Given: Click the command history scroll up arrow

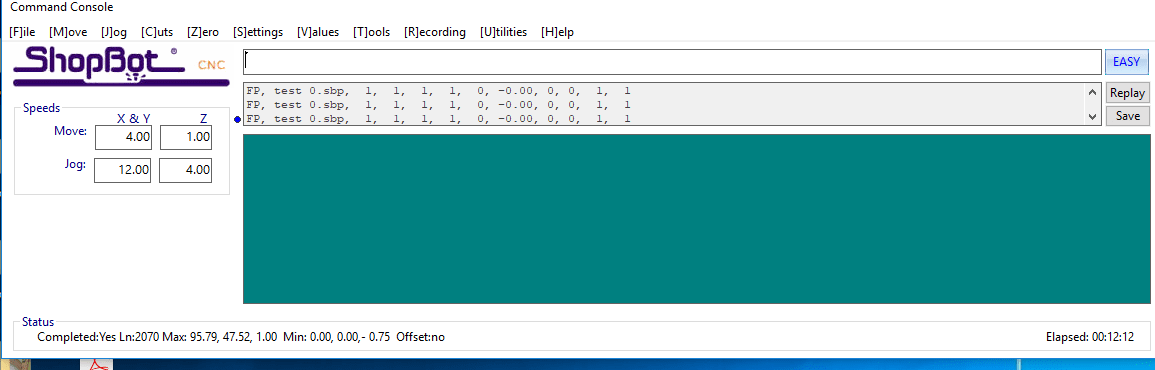Looking at the screenshot, I should [x=1092, y=91].
